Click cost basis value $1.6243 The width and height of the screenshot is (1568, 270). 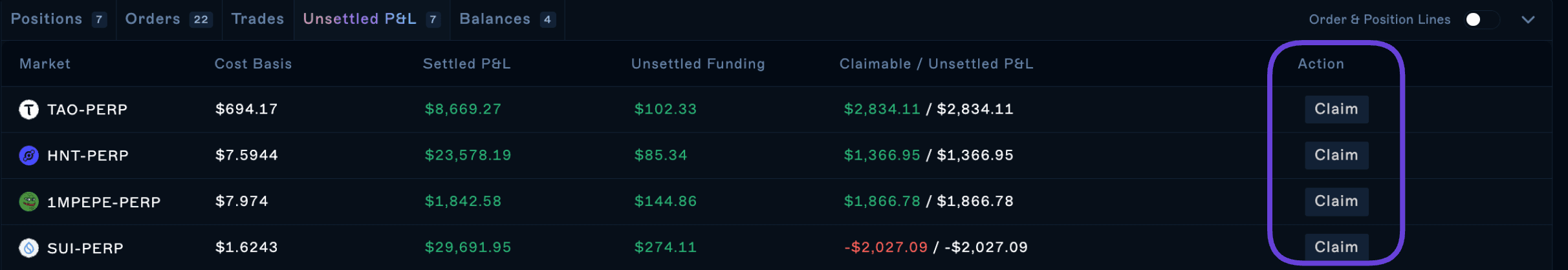tap(246, 247)
